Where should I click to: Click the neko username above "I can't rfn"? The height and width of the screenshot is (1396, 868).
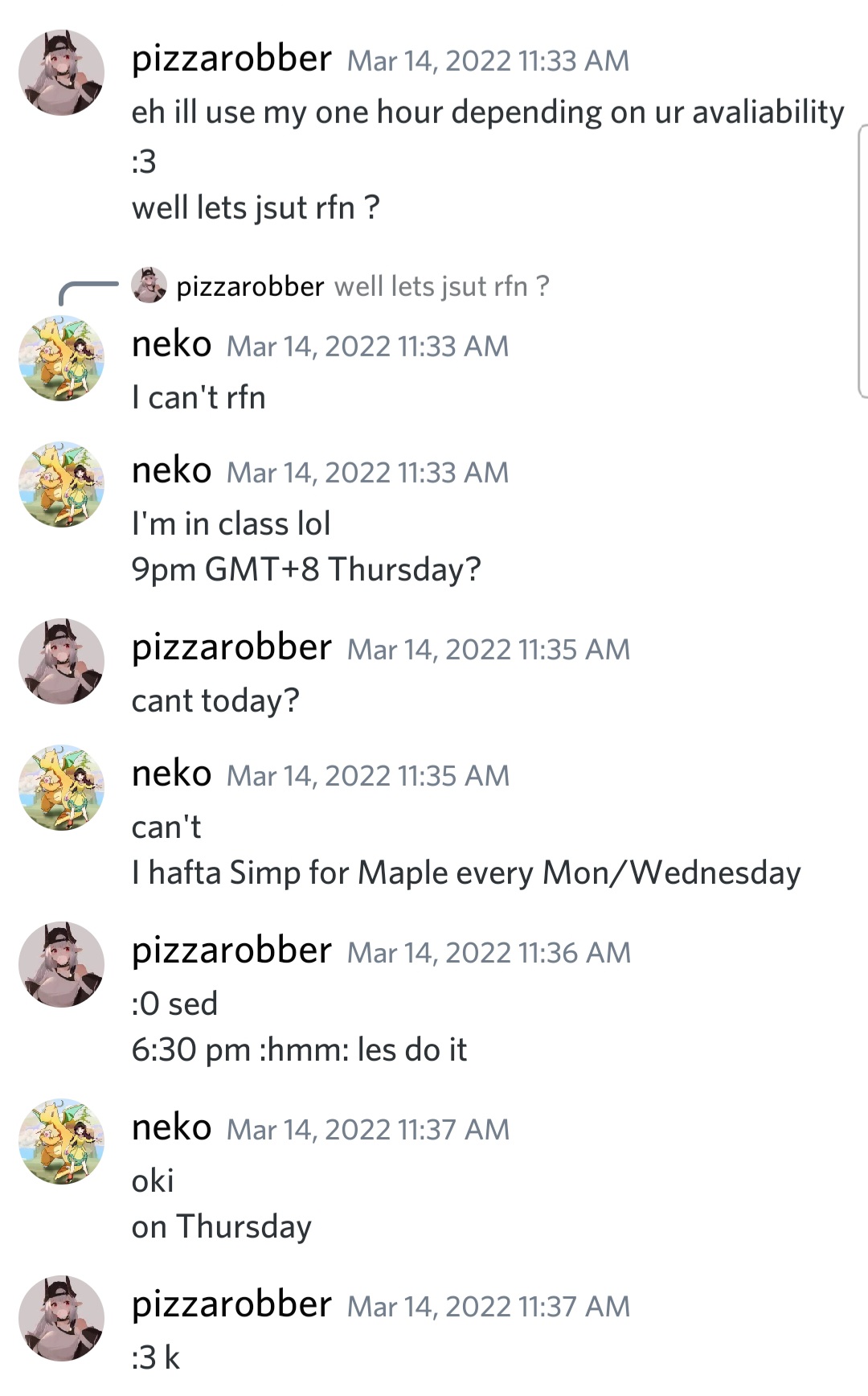(171, 345)
